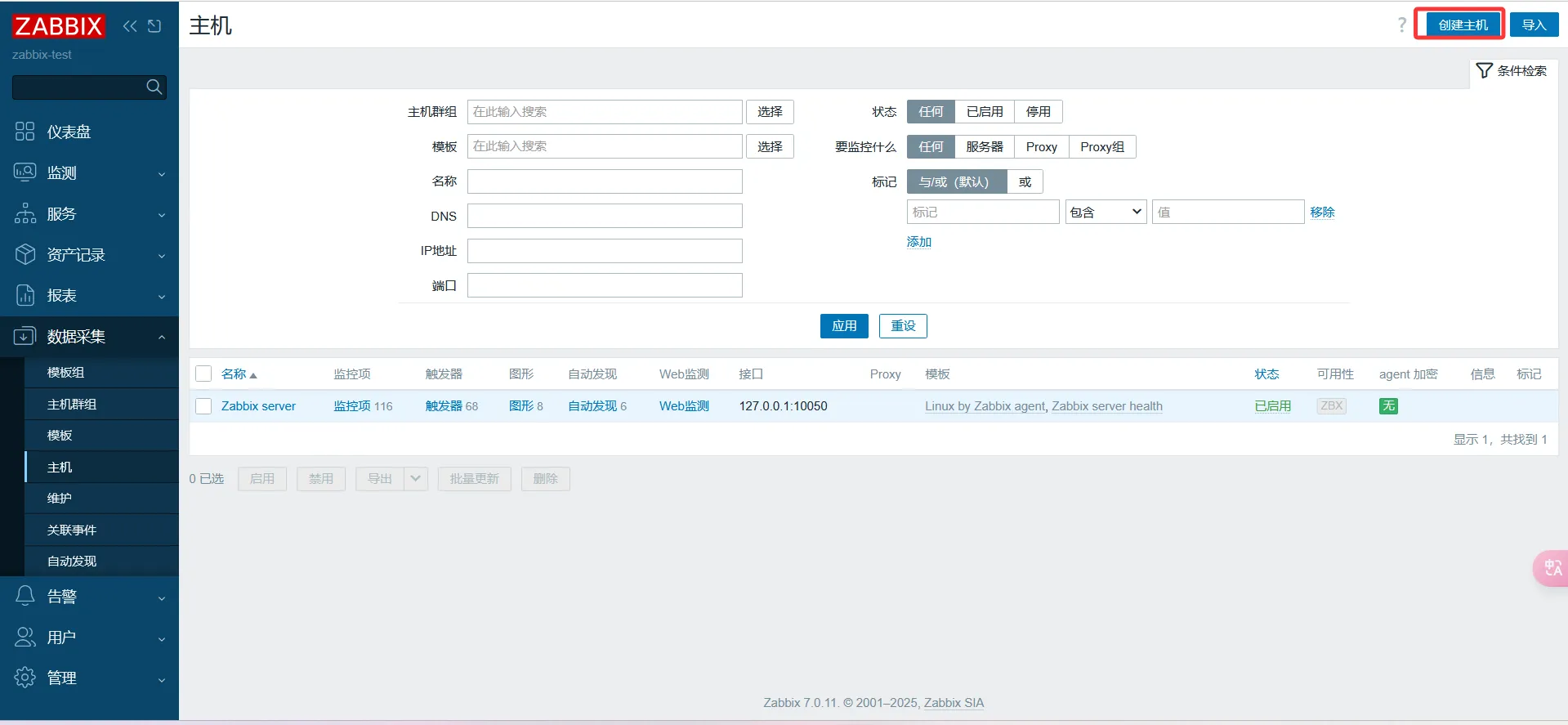
Task: Click the 报表 reports icon
Action: pyautogui.click(x=25, y=295)
